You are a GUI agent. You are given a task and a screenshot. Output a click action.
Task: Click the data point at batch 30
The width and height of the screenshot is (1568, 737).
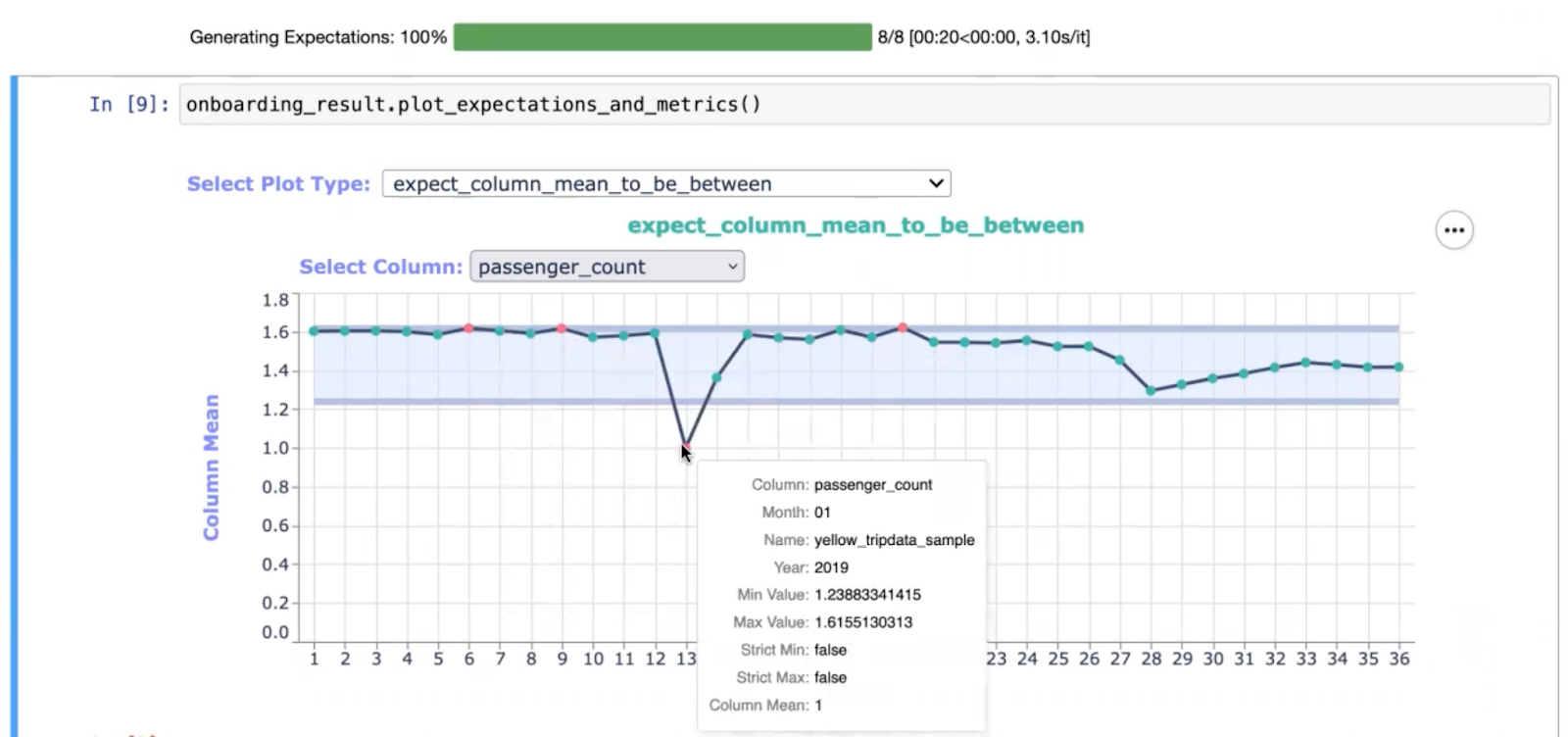click(1212, 378)
